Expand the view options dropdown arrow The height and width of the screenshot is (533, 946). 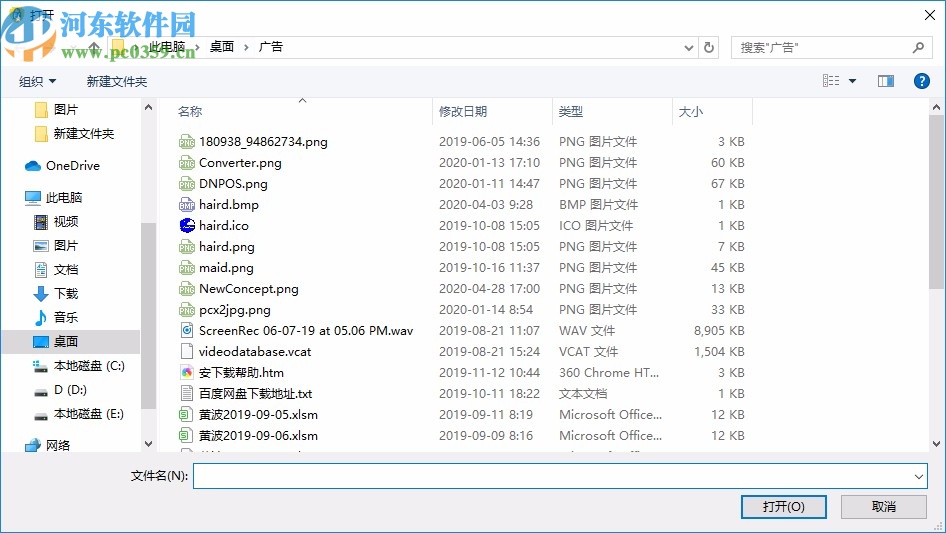coord(852,81)
